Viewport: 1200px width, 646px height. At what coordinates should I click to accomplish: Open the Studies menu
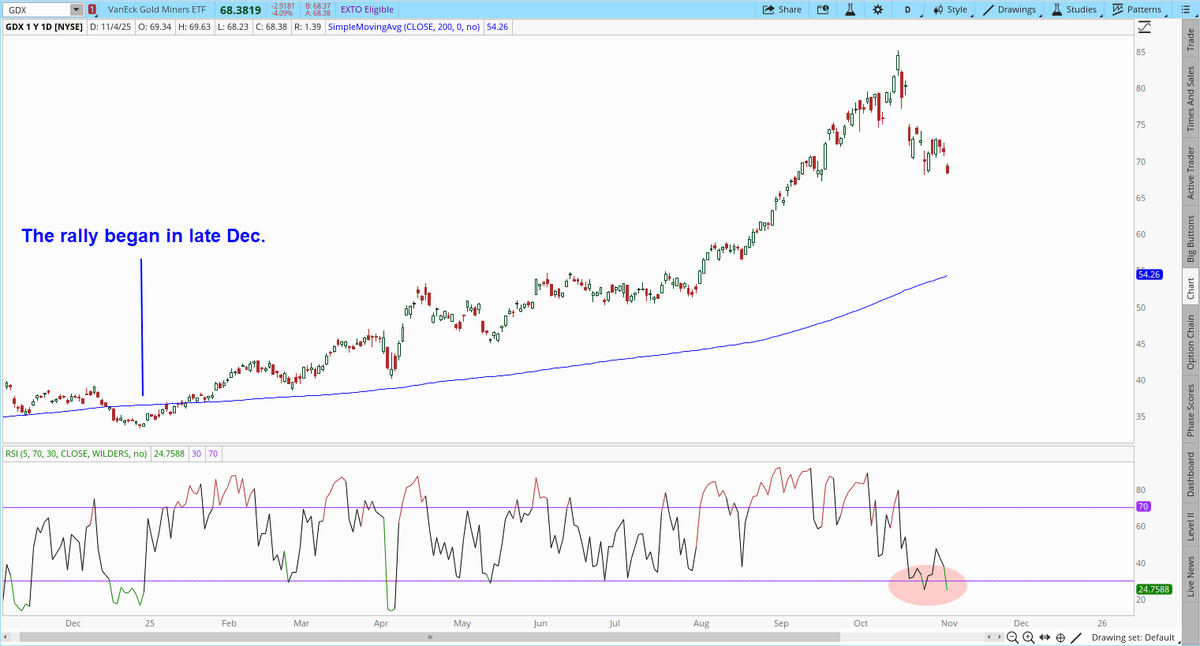(x=1074, y=9)
